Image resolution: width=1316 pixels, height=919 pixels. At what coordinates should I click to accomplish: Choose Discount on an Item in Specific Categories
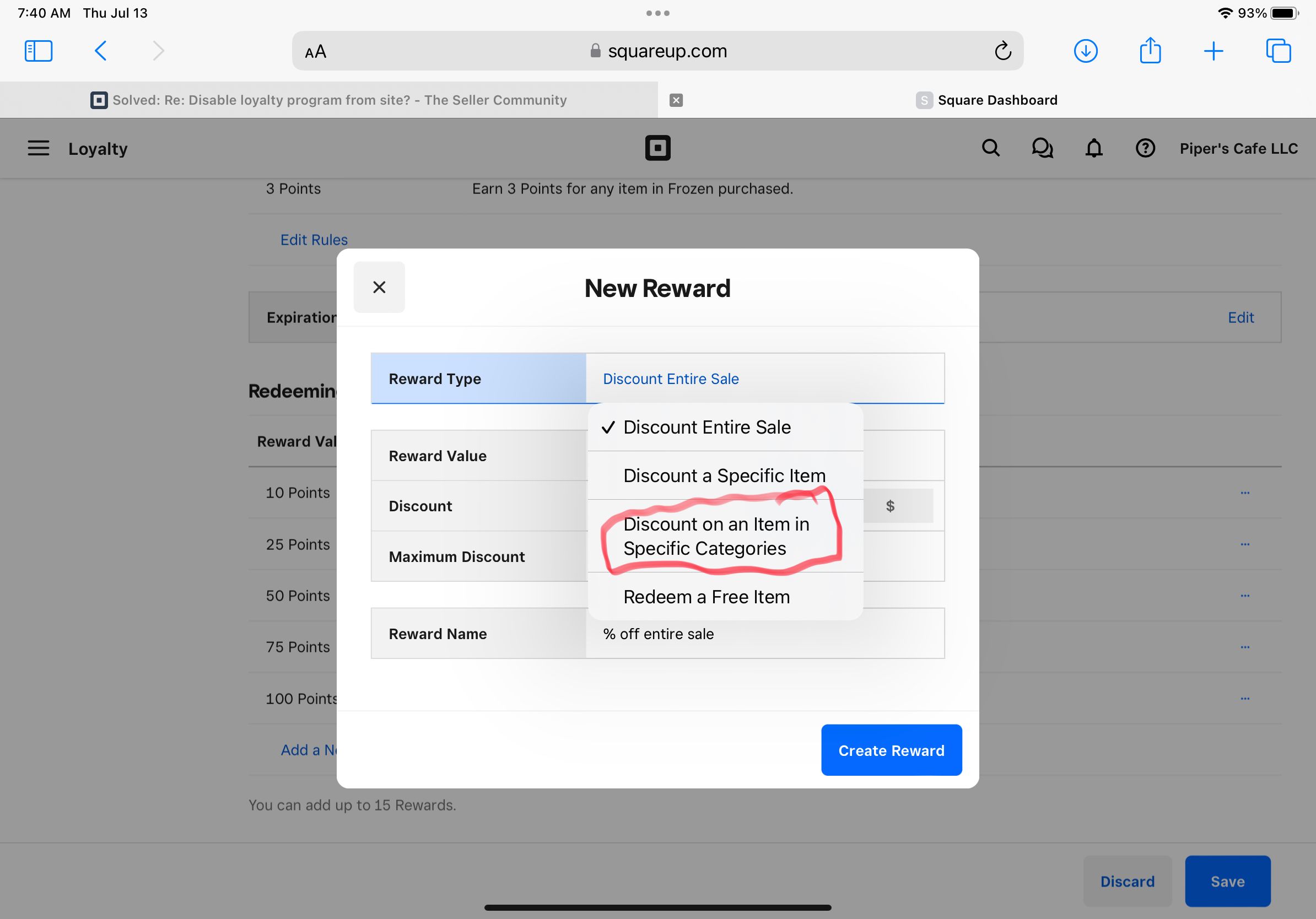tap(725, 536)
